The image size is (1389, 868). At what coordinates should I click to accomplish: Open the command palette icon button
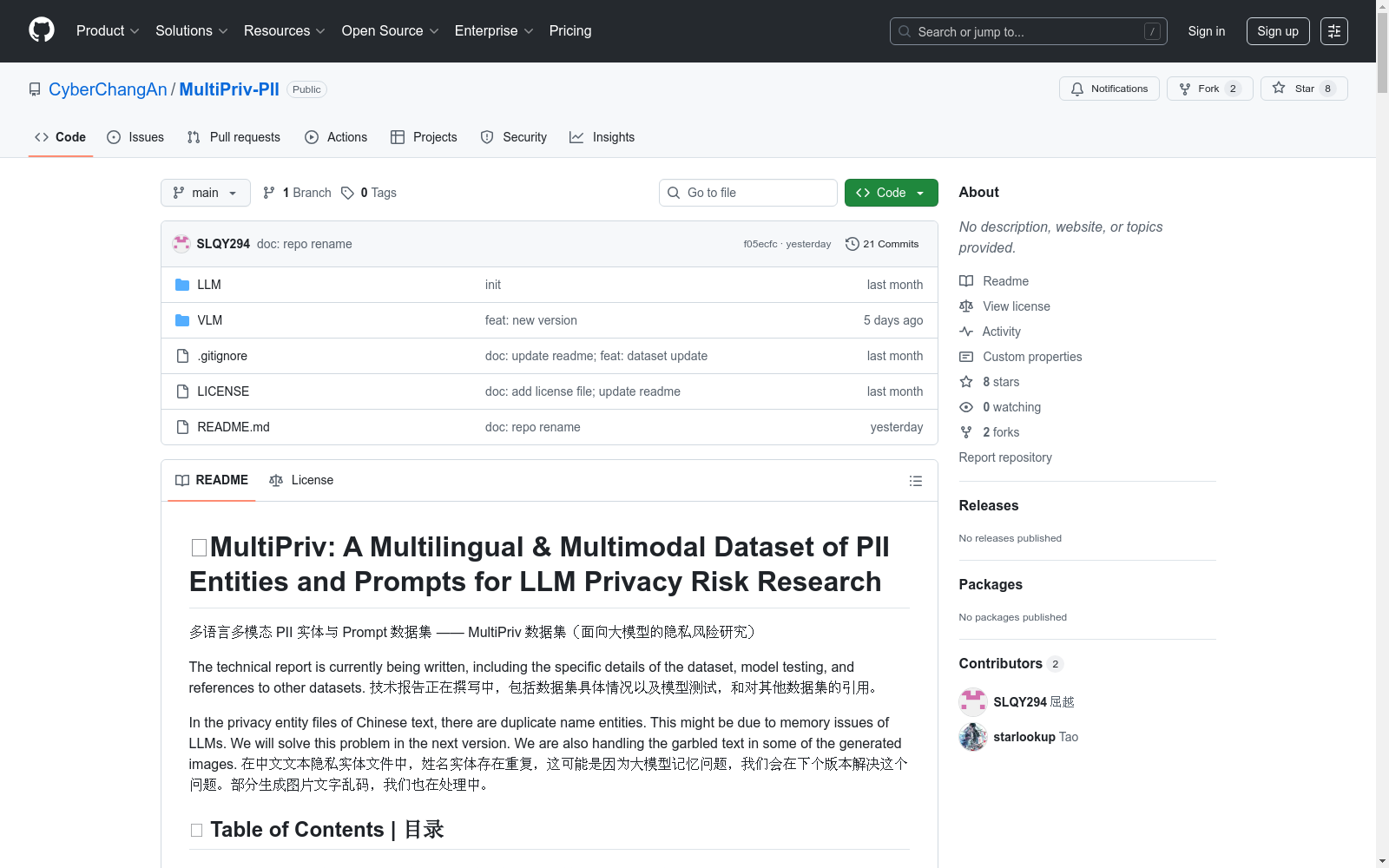coord(1334,31)
